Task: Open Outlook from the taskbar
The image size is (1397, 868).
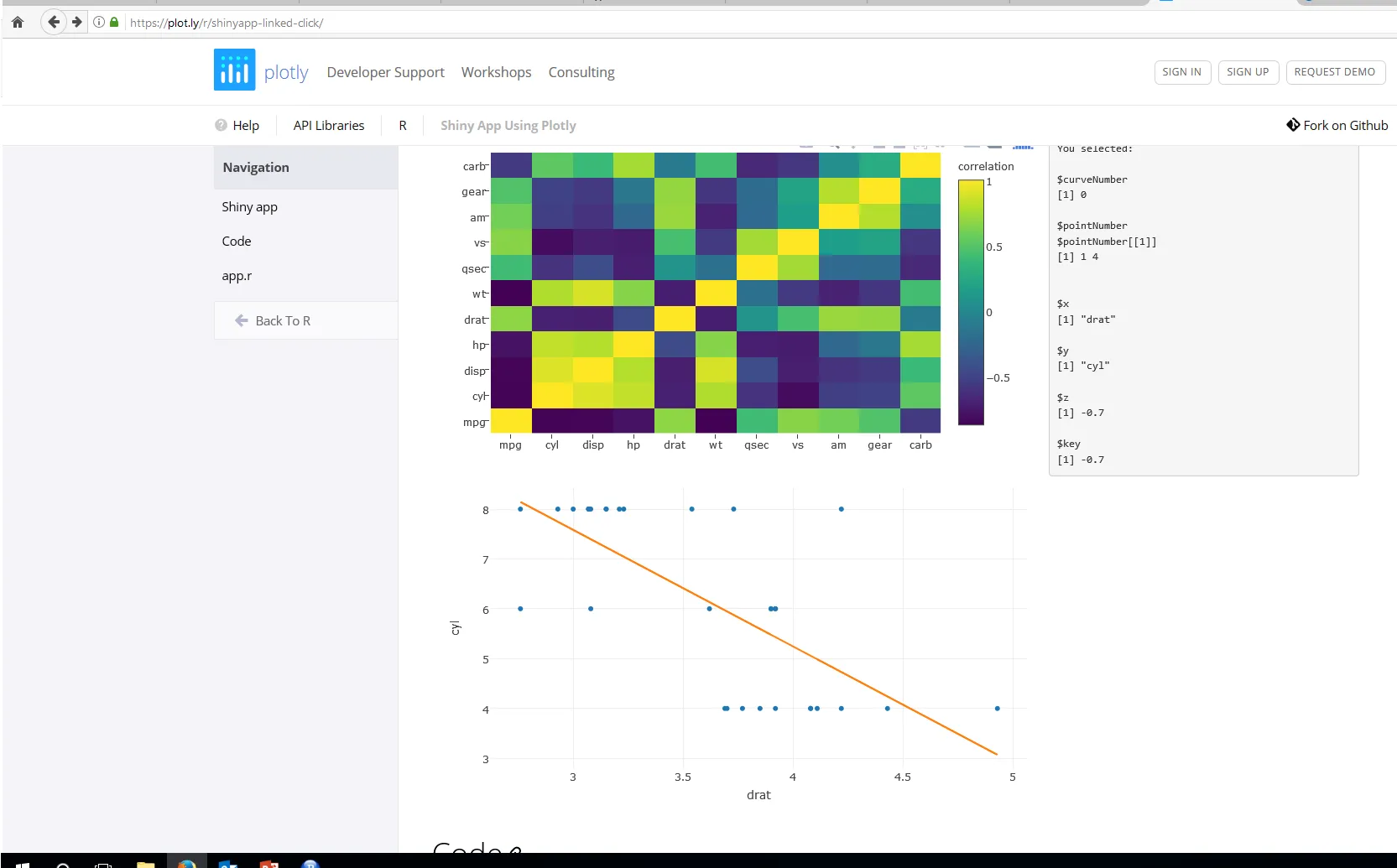Action: point(227,864)
